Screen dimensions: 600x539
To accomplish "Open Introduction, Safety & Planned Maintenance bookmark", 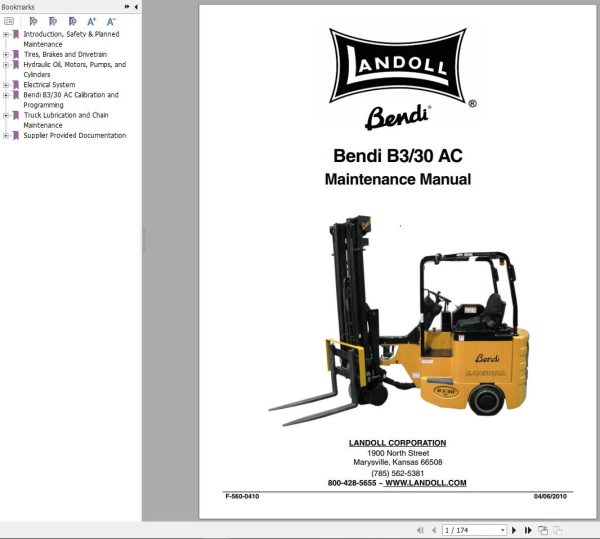I will point(71,39).
